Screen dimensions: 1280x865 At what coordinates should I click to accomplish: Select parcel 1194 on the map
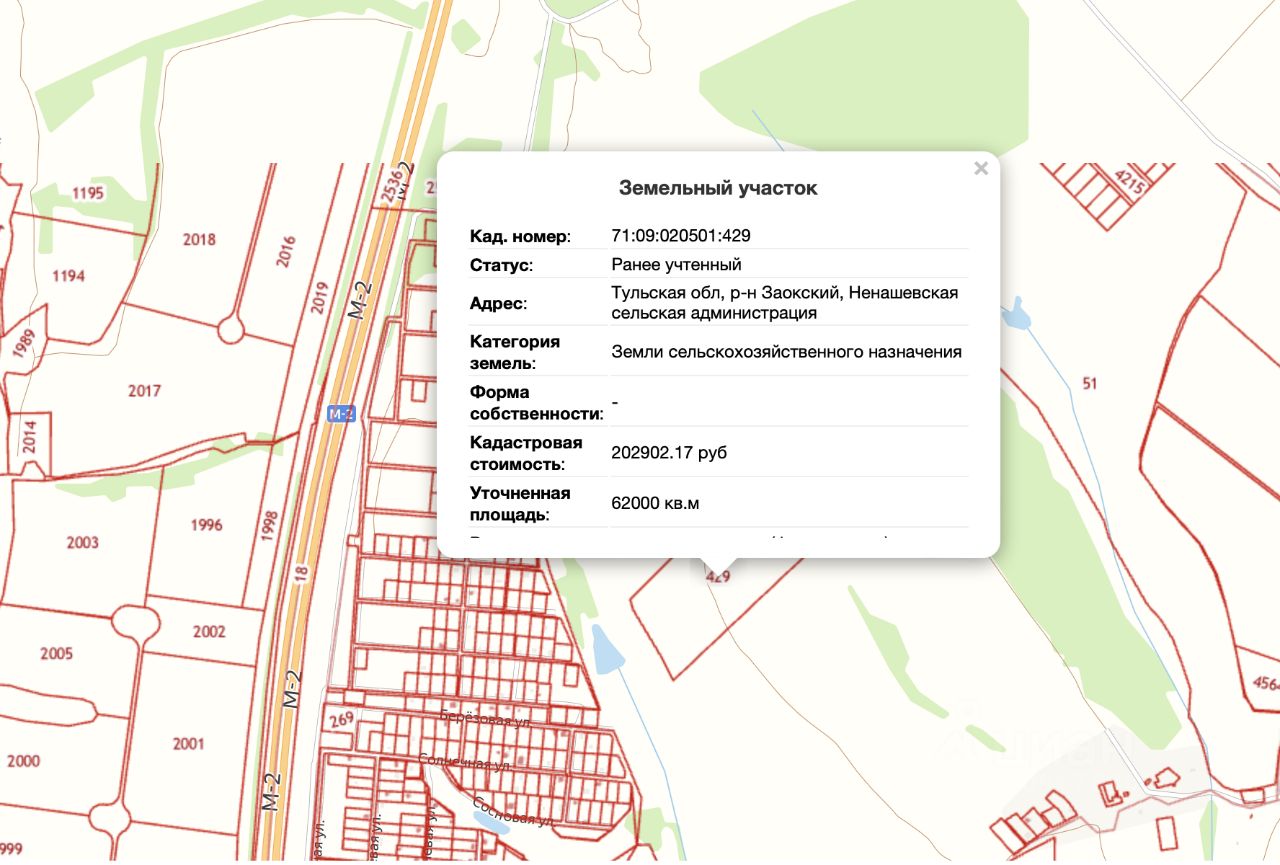[68, 275]
